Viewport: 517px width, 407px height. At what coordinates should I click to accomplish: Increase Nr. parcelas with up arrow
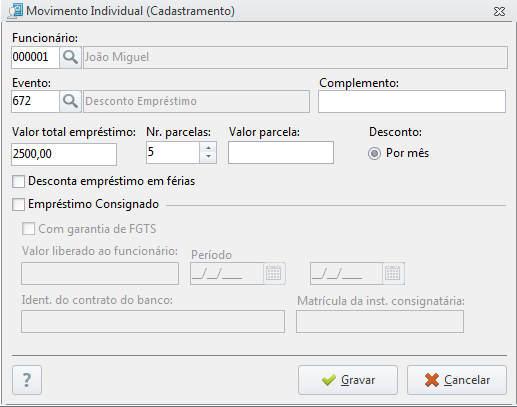[x=208, y=148]
